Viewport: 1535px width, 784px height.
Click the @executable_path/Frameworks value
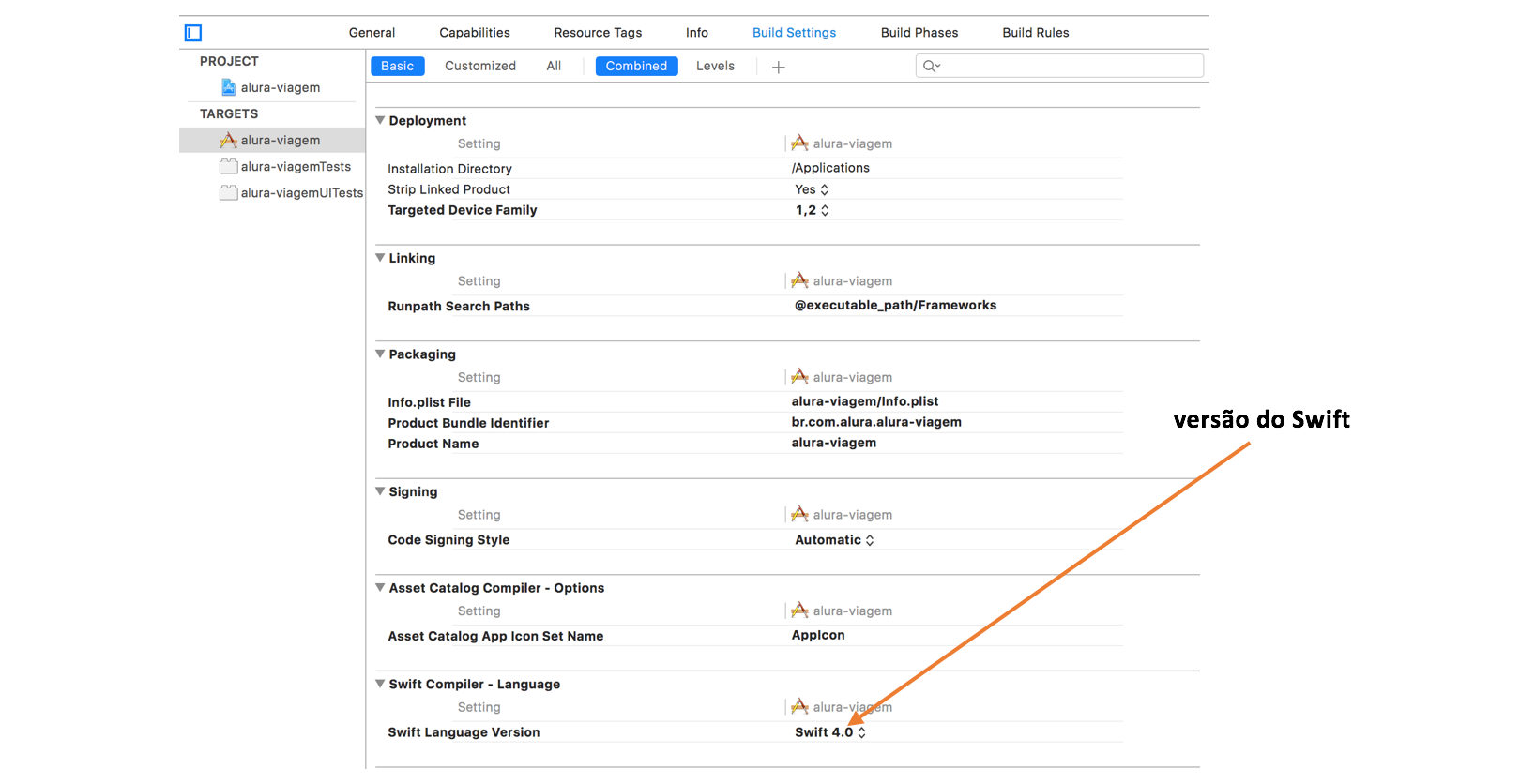[x=895, y=305]
